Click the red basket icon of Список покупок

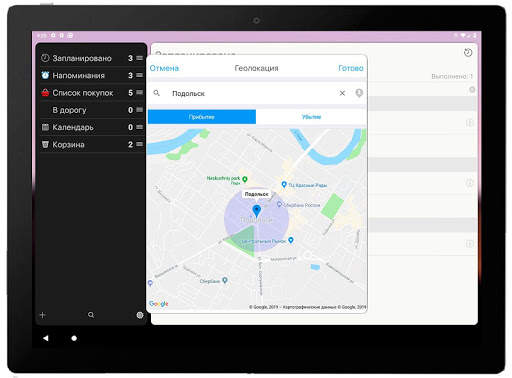pos(45,93)
